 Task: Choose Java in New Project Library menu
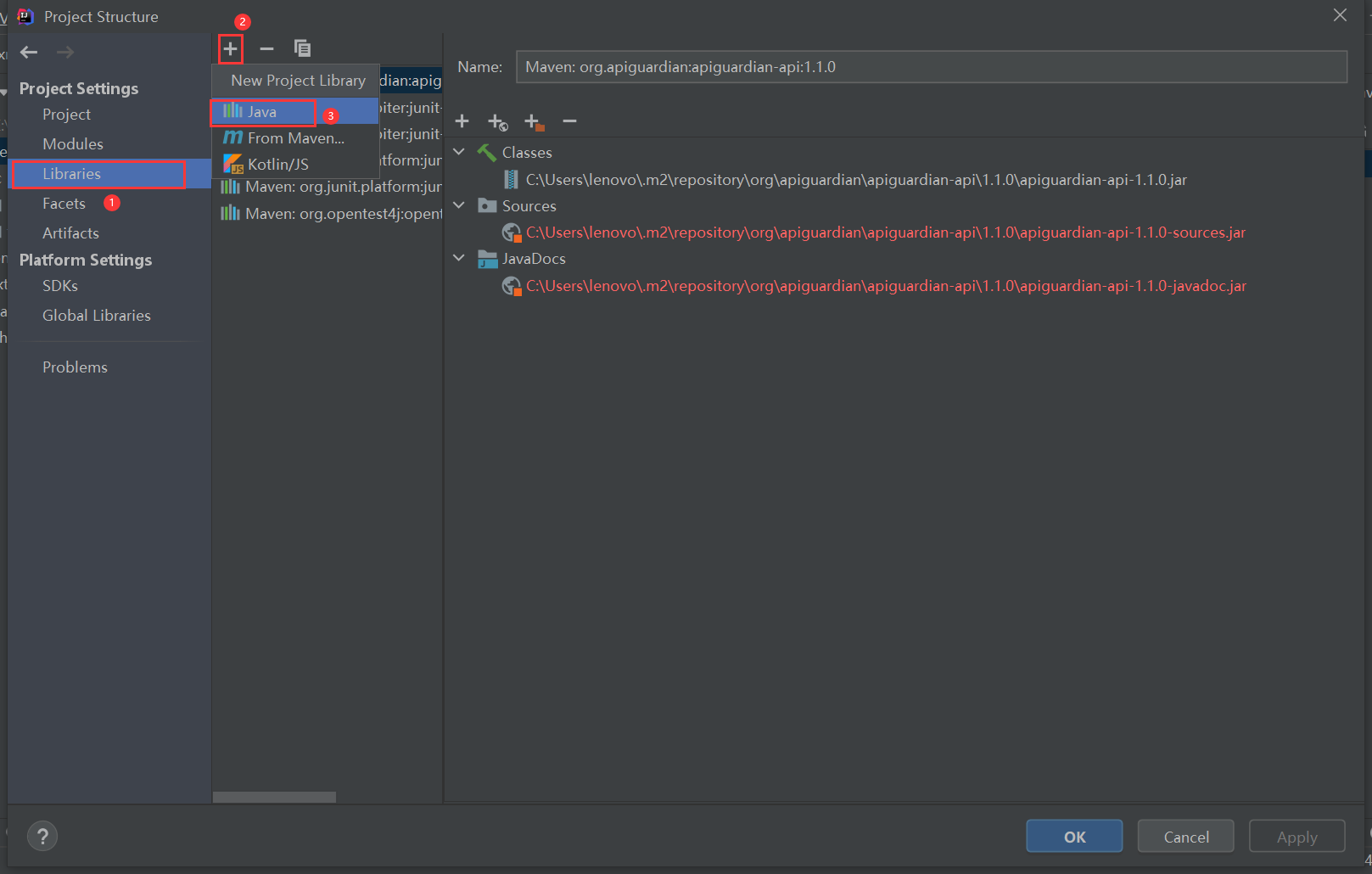(x=294, y=111)
